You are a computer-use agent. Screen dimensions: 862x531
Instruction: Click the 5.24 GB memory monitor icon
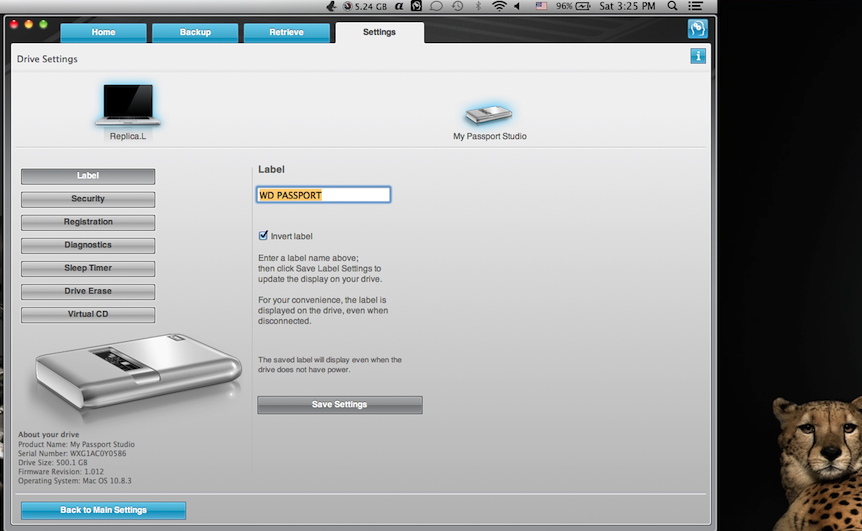pyautogui.click(x=365, y=6)
